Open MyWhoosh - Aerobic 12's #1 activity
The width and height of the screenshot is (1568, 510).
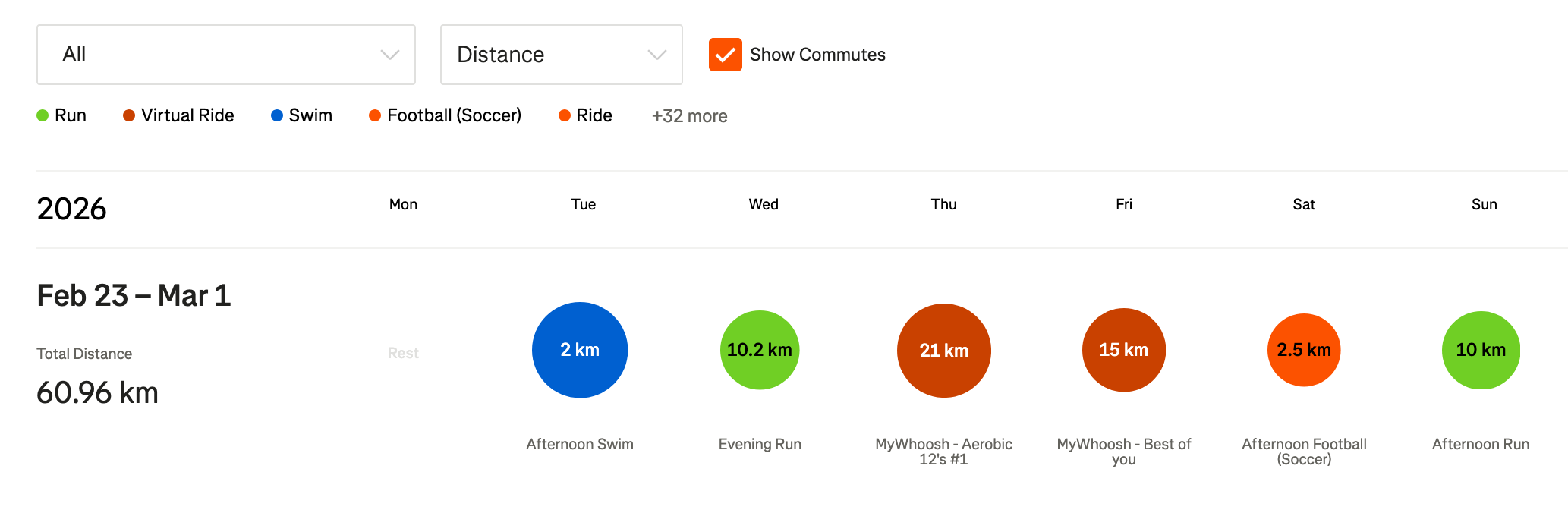tap(943, 451)
